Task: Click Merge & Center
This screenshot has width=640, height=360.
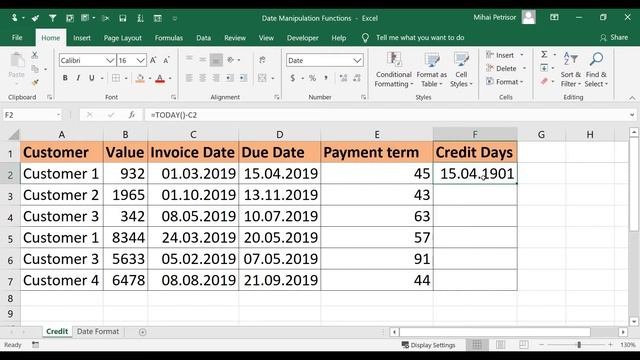Action: click(262, 78)
